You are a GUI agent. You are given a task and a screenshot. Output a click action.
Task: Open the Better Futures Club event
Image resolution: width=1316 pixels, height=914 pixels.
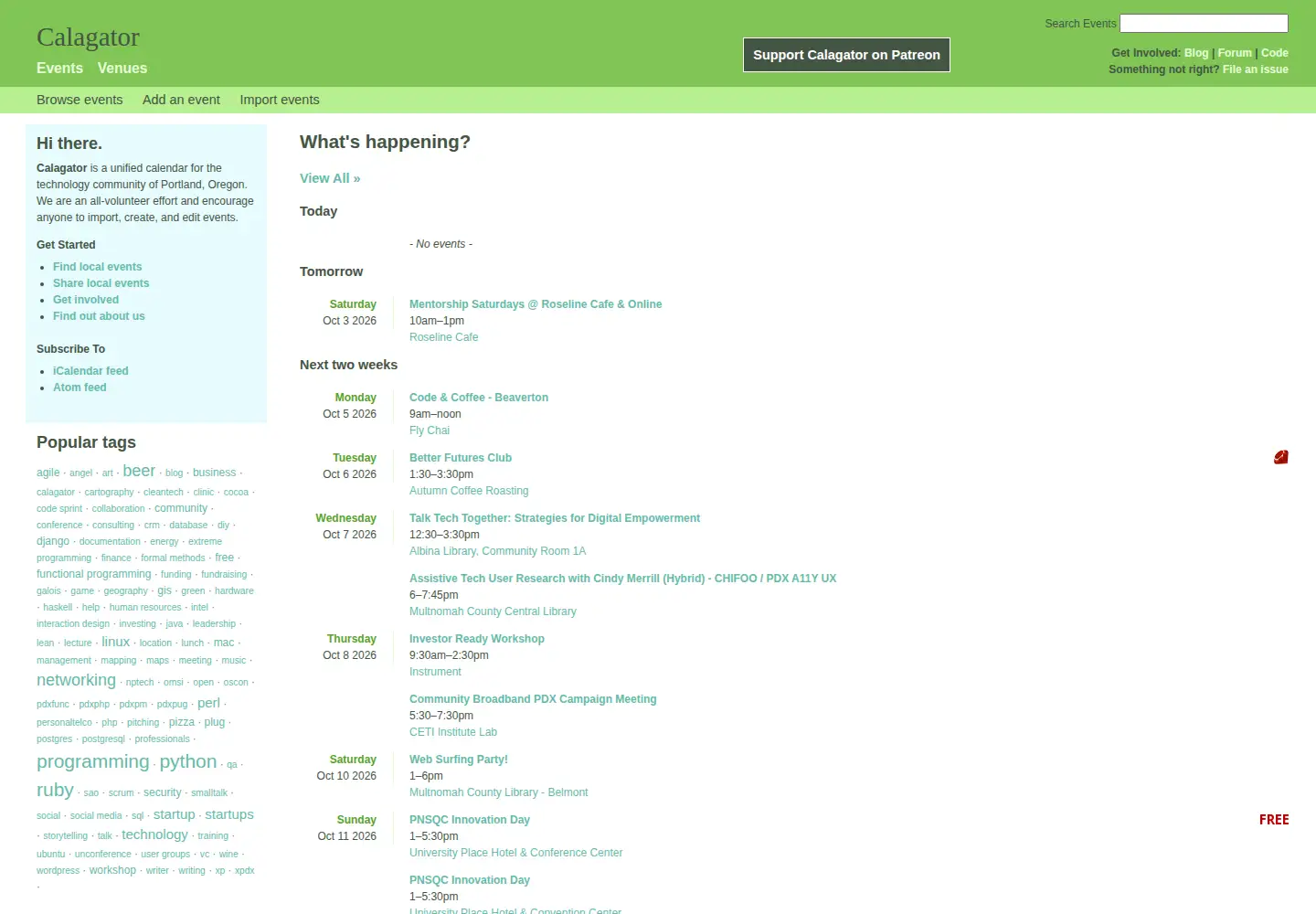click(x=461, y=458)
